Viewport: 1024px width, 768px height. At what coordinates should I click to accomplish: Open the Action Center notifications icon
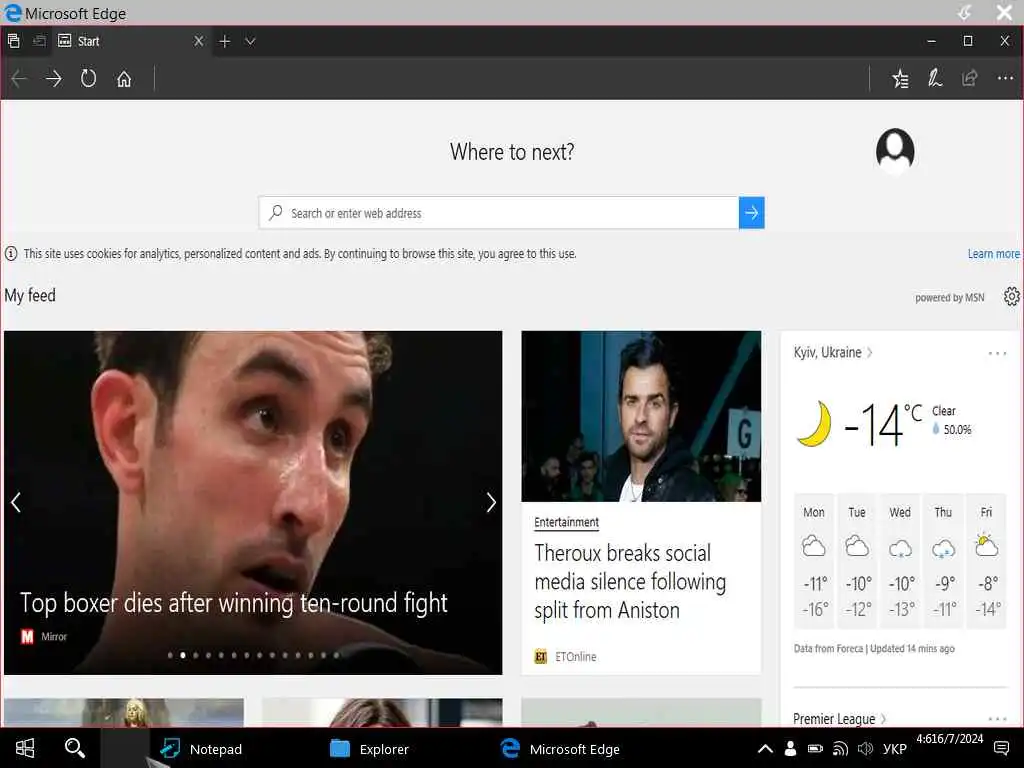click(x=1001, y=748)
